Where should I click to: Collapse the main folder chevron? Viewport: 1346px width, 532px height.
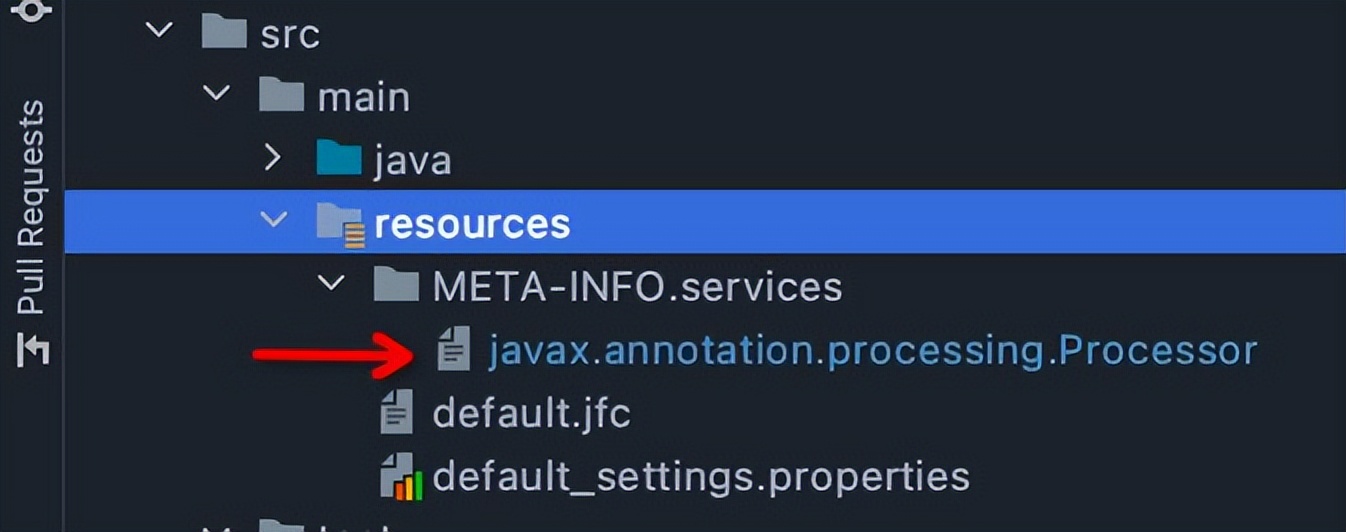point(216,93)
